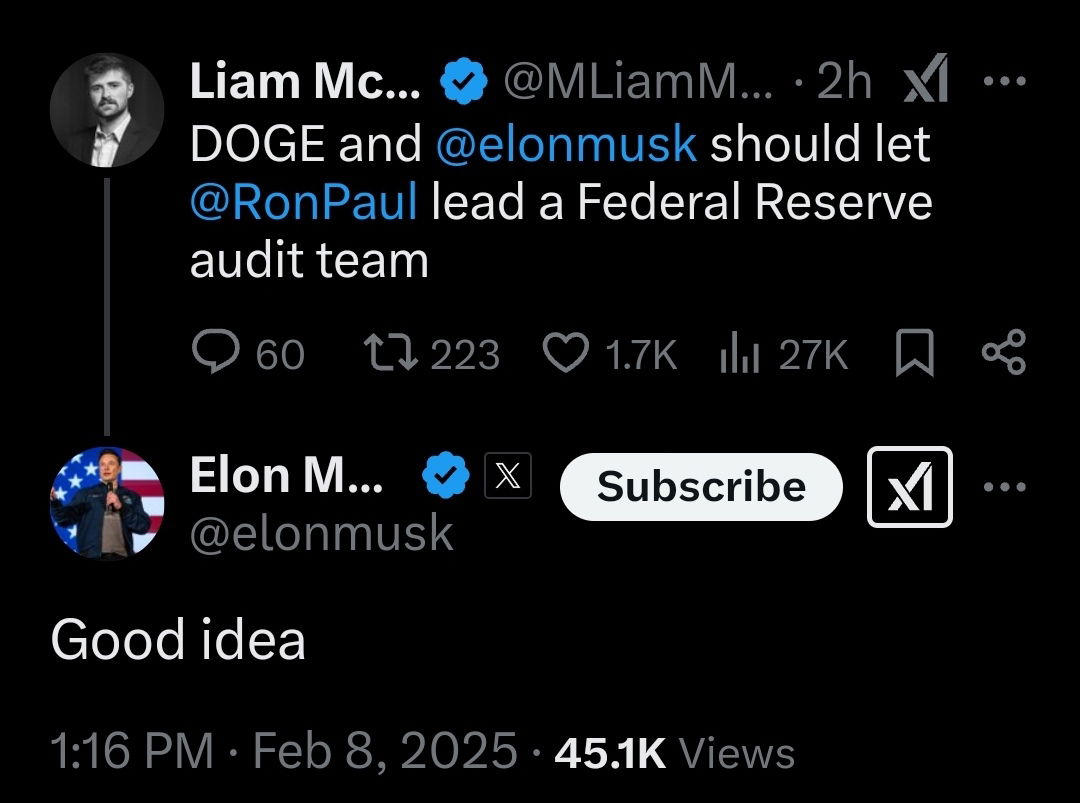The height and width of the screenshot is (803, 1080).
Task: Open Elon Musk's profile picture
Action: click(107, 503)
